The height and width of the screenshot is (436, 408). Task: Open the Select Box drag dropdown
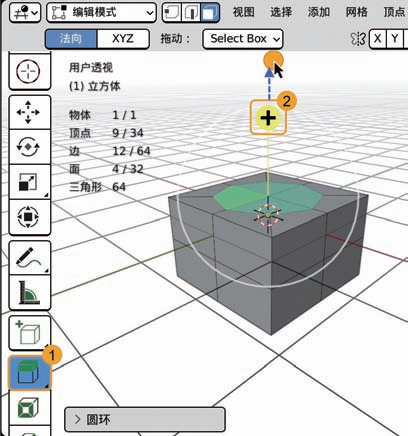click(243, 39)
